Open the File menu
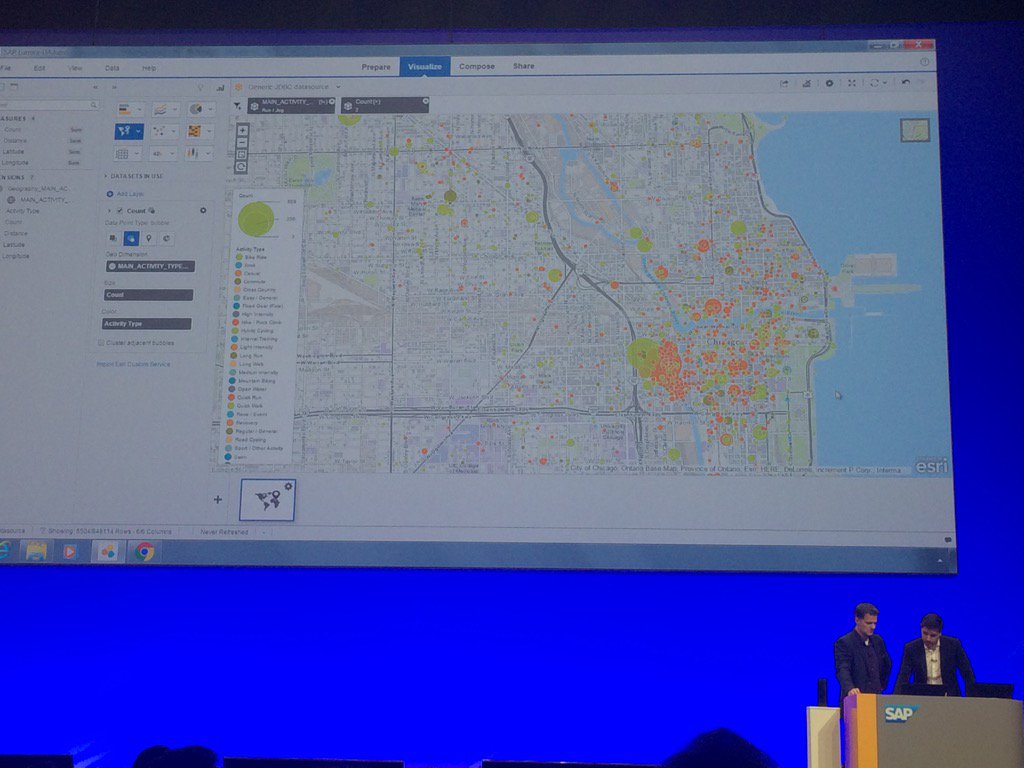The width and height of the screenshot is (1024, 768). (x=5, y=68)
